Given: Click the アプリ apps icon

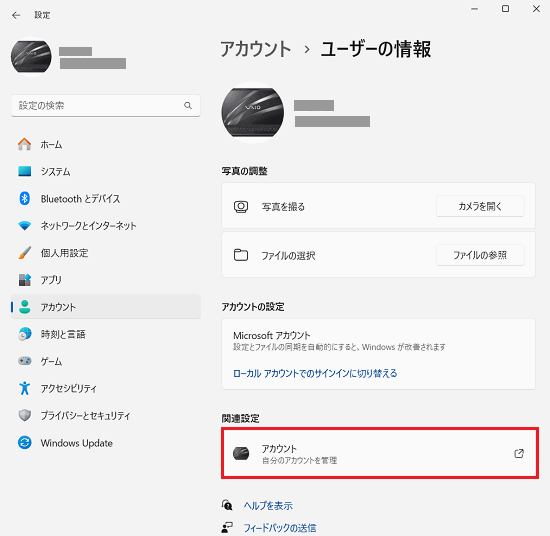Looking at the screenshot, I should (25, 280).
